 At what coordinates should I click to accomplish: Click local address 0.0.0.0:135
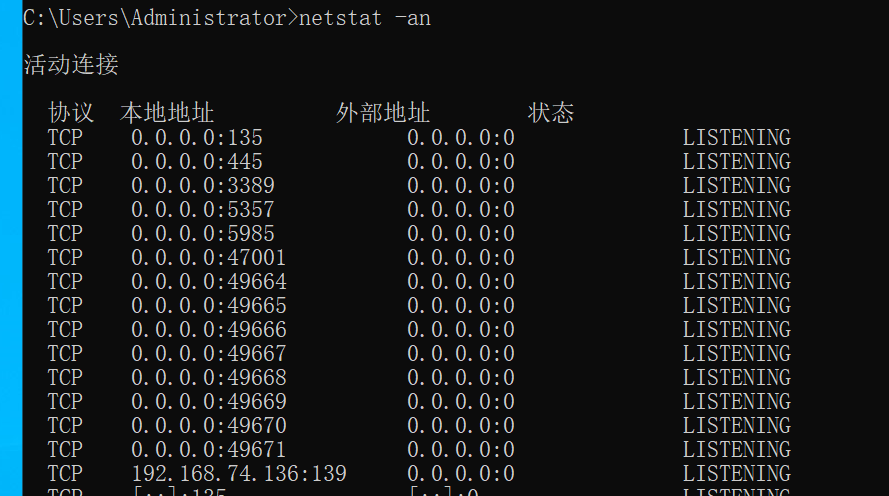[x=197, y=138]
